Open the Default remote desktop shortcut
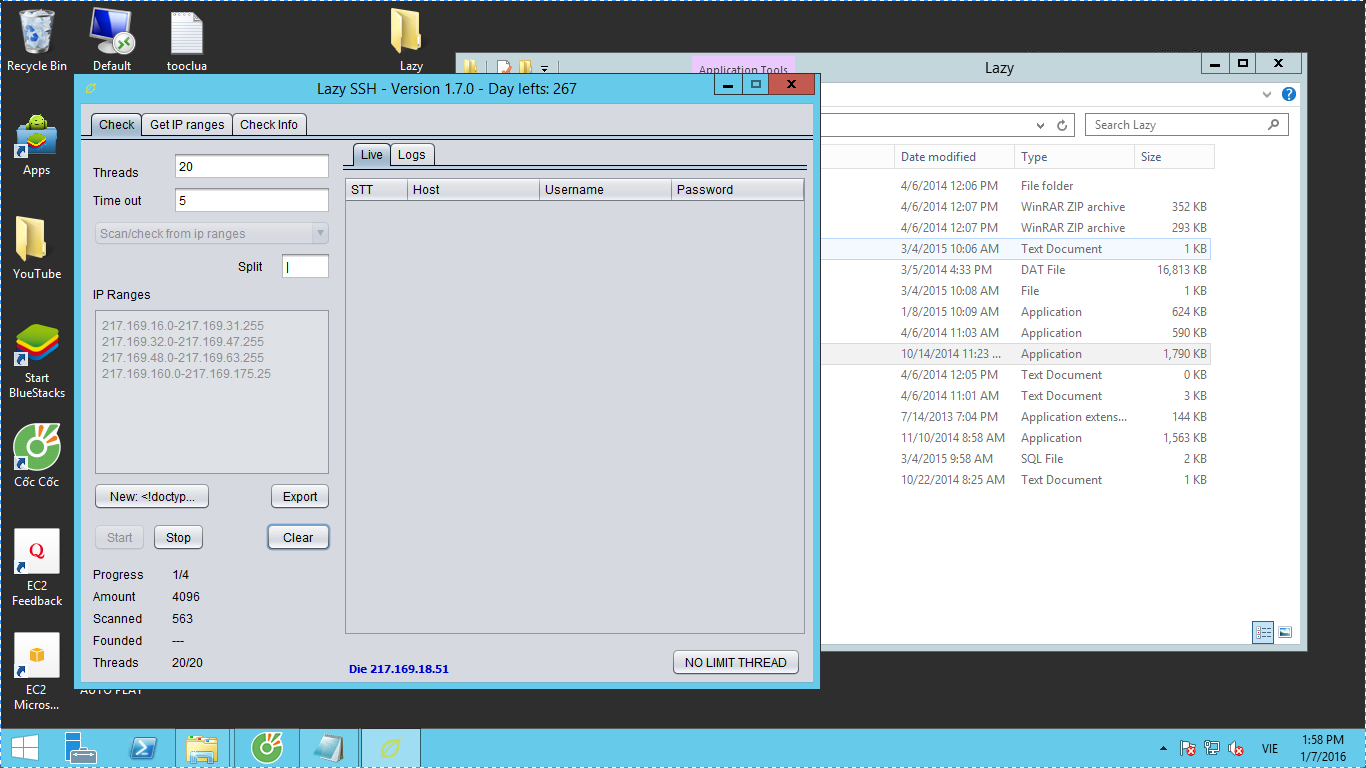Viewport: 1366px width, 768px height. tap(112, 40)
